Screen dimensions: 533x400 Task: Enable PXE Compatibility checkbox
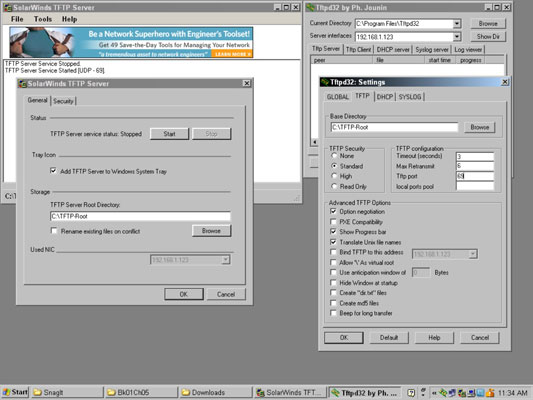(x=333, y=222)
